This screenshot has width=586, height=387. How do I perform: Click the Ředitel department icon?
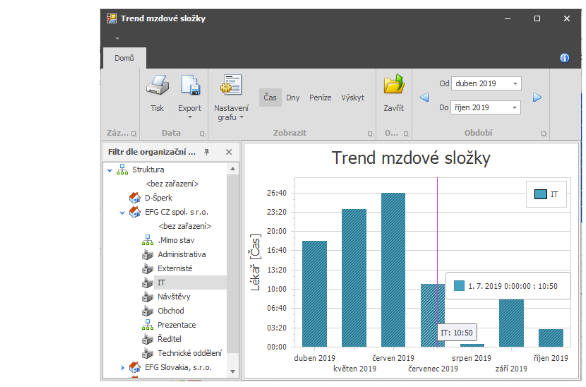(148, 339)
